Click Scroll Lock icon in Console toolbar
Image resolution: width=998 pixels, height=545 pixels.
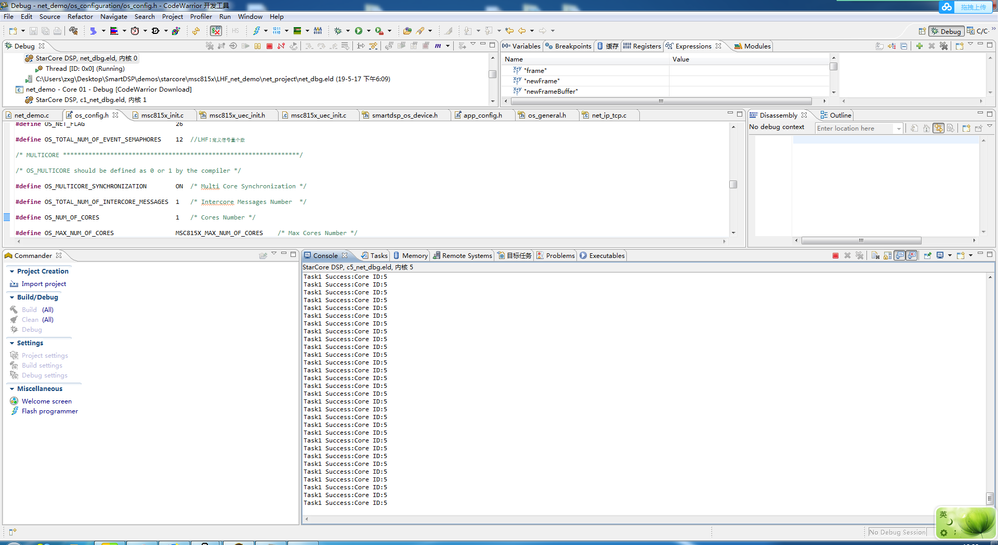click(x=888, y=255)
